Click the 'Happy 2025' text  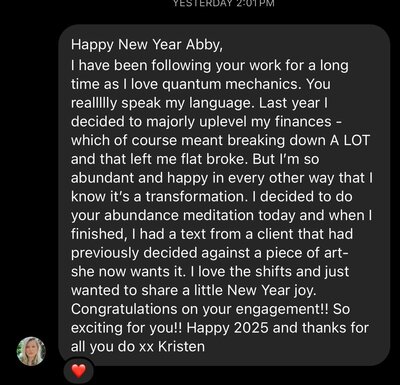click(x=228, y=328)
